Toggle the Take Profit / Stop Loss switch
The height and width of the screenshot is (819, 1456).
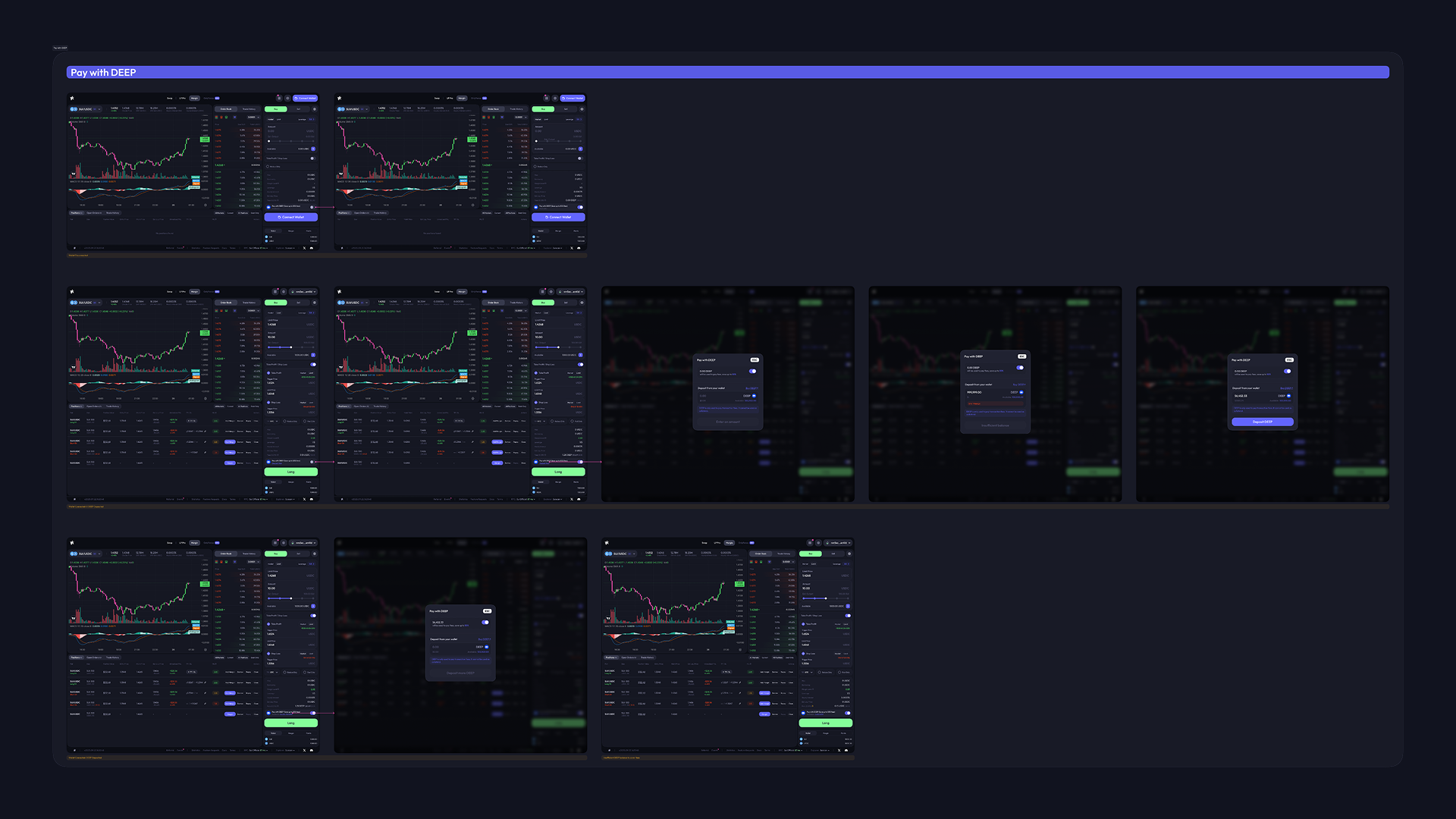pos(313,364)
